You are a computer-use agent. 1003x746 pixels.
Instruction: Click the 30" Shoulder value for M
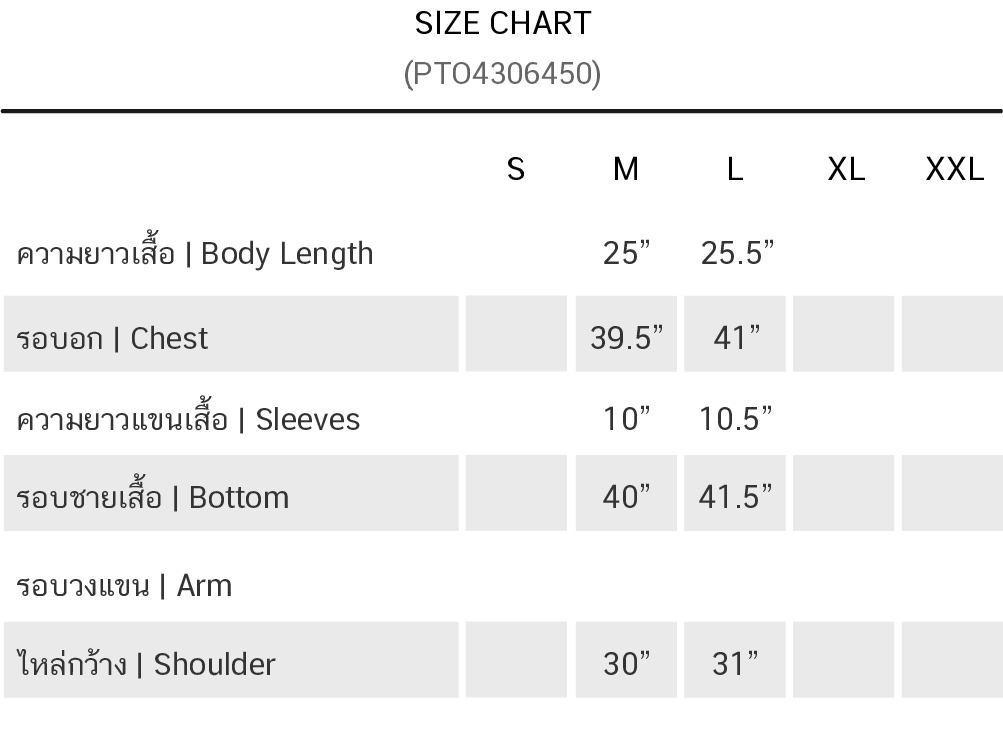point(626,664)
